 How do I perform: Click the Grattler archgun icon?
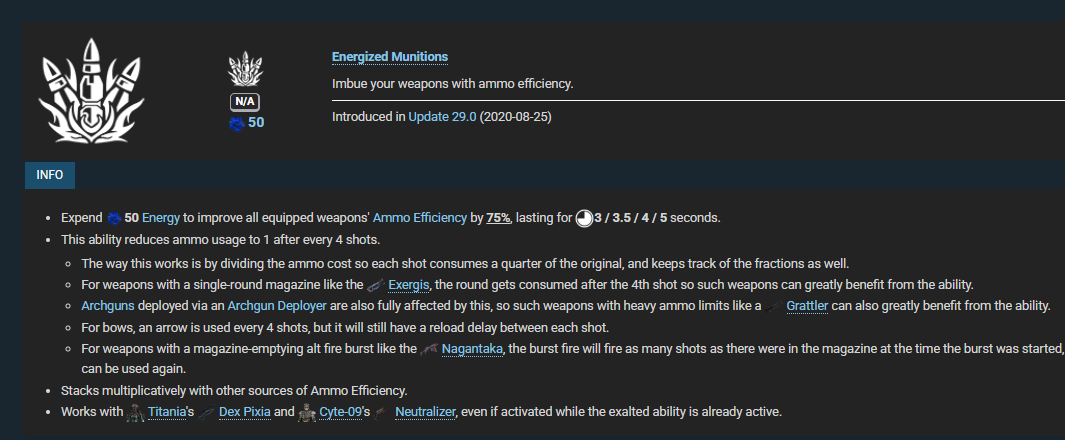pyautogui.click(x=774, y=306)
